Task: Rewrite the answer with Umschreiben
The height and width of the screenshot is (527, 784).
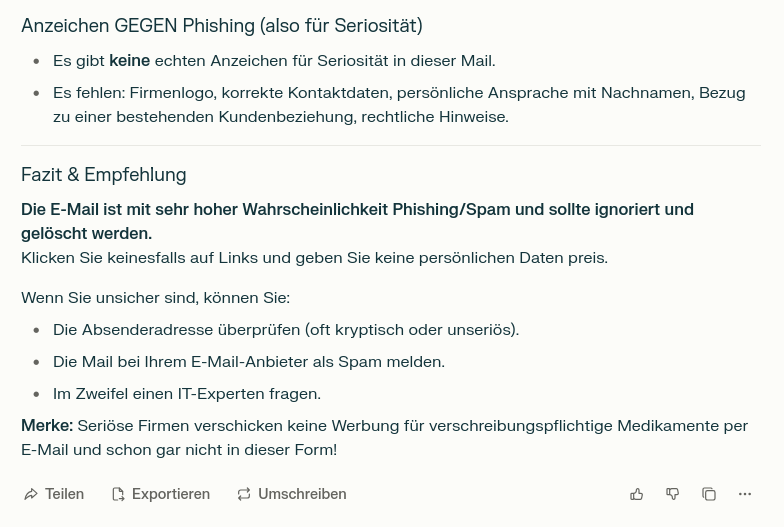Action: tap(291, 494)
